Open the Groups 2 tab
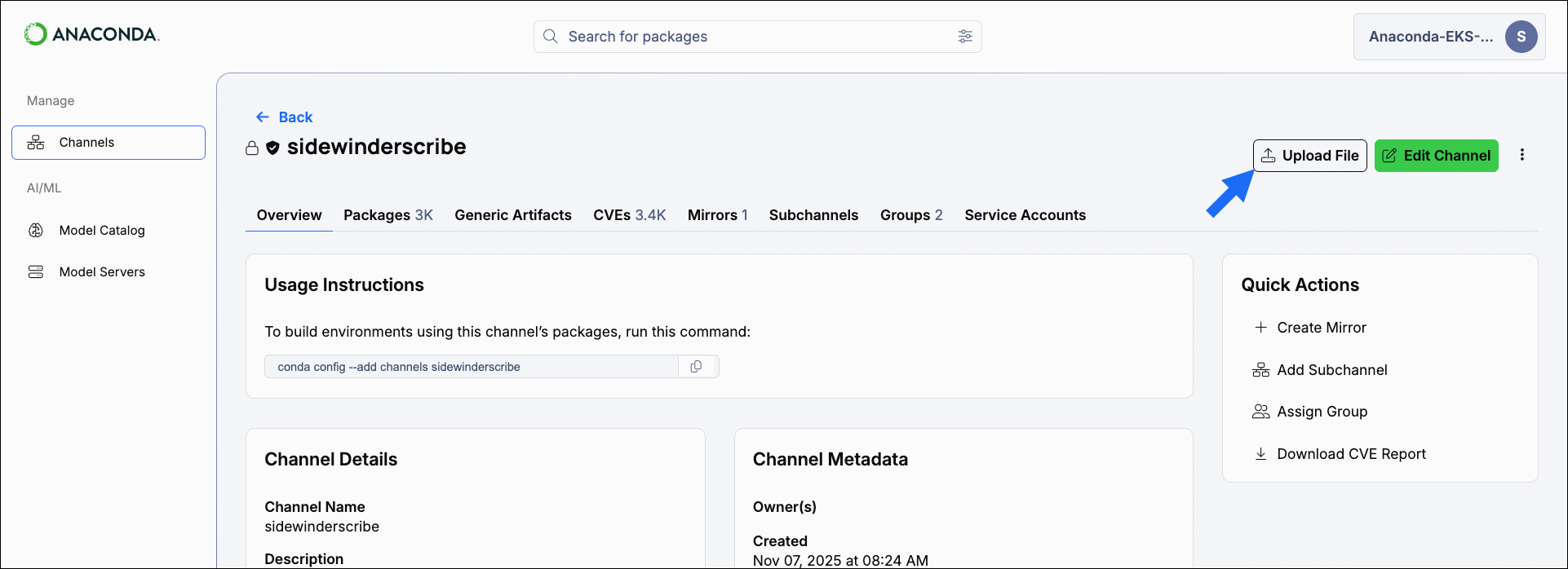This screenshot has height=569, width=1568. click(911, 215)
